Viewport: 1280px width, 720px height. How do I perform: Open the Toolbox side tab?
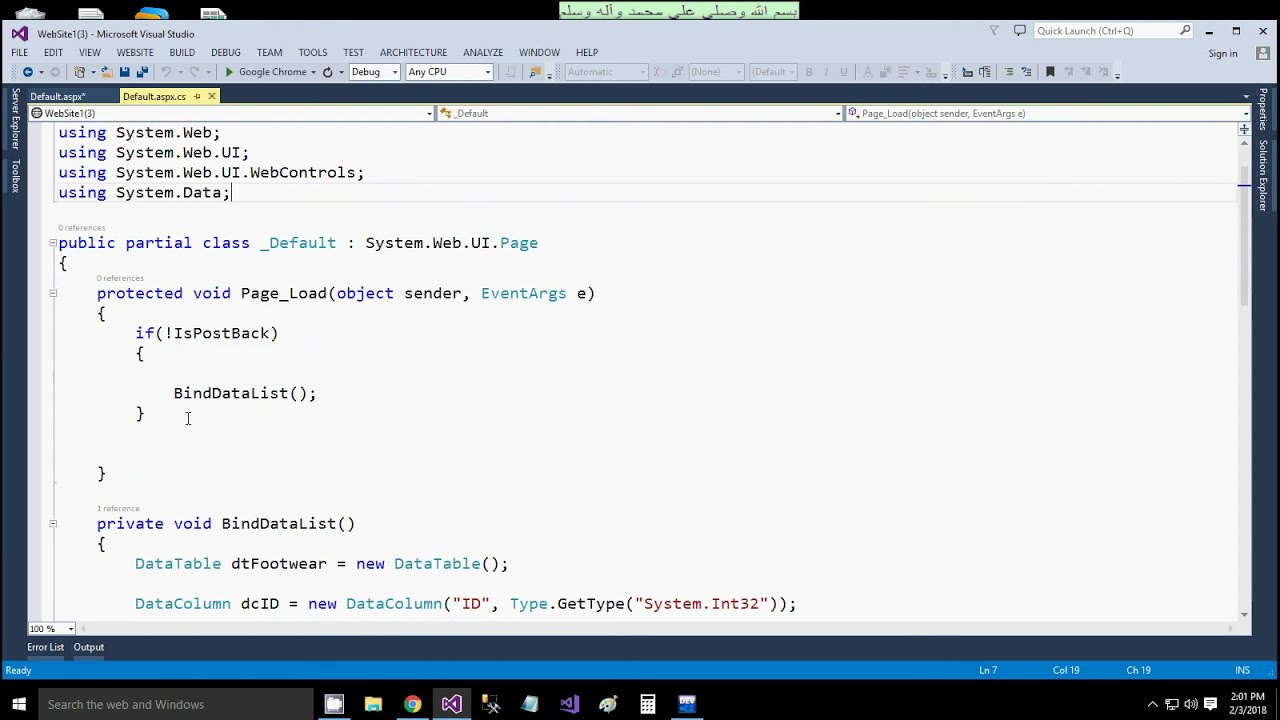tap(15, 175)
